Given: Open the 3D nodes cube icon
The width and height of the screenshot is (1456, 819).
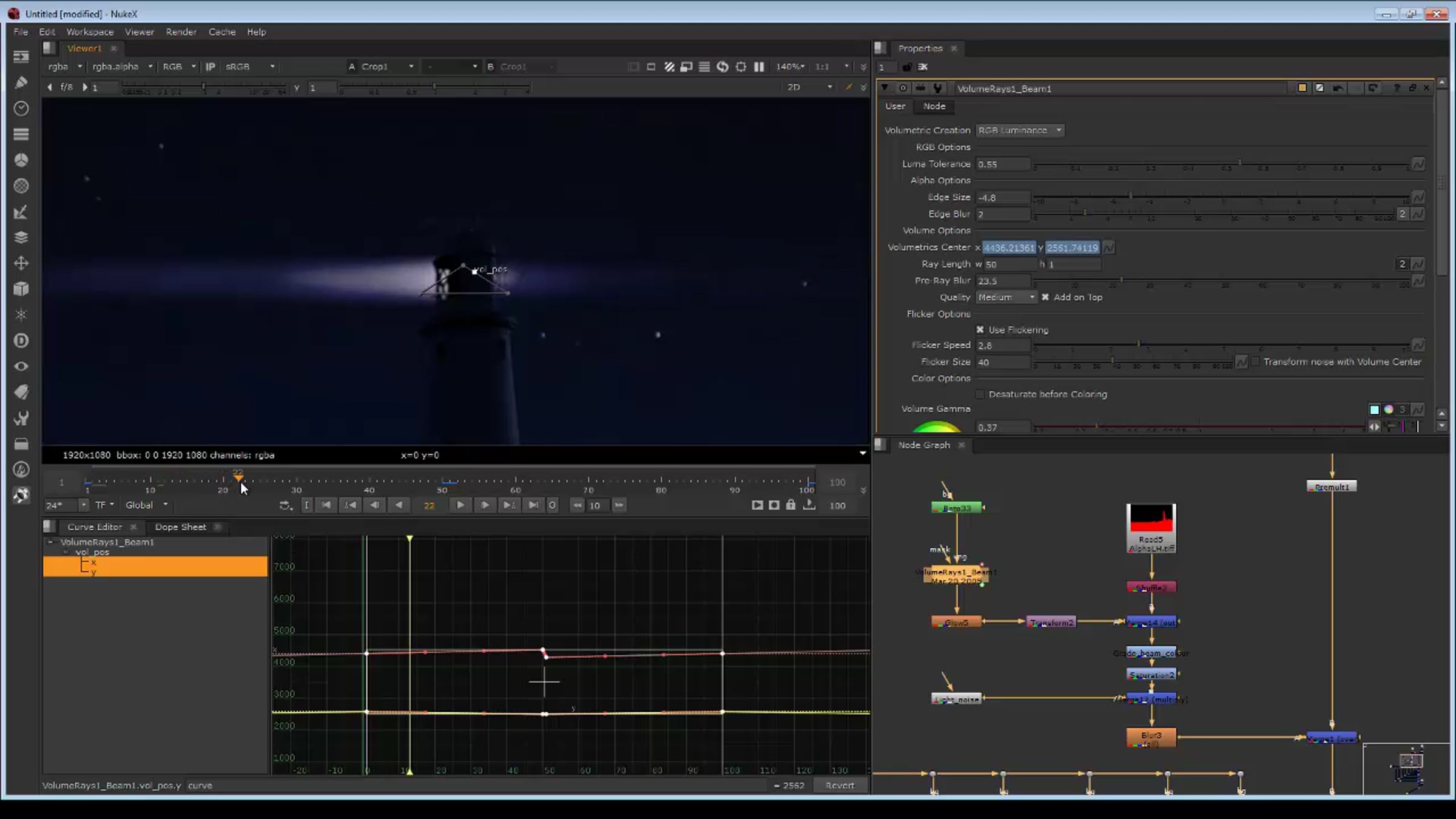Looking at the screenshot, I should click(21, 289).
